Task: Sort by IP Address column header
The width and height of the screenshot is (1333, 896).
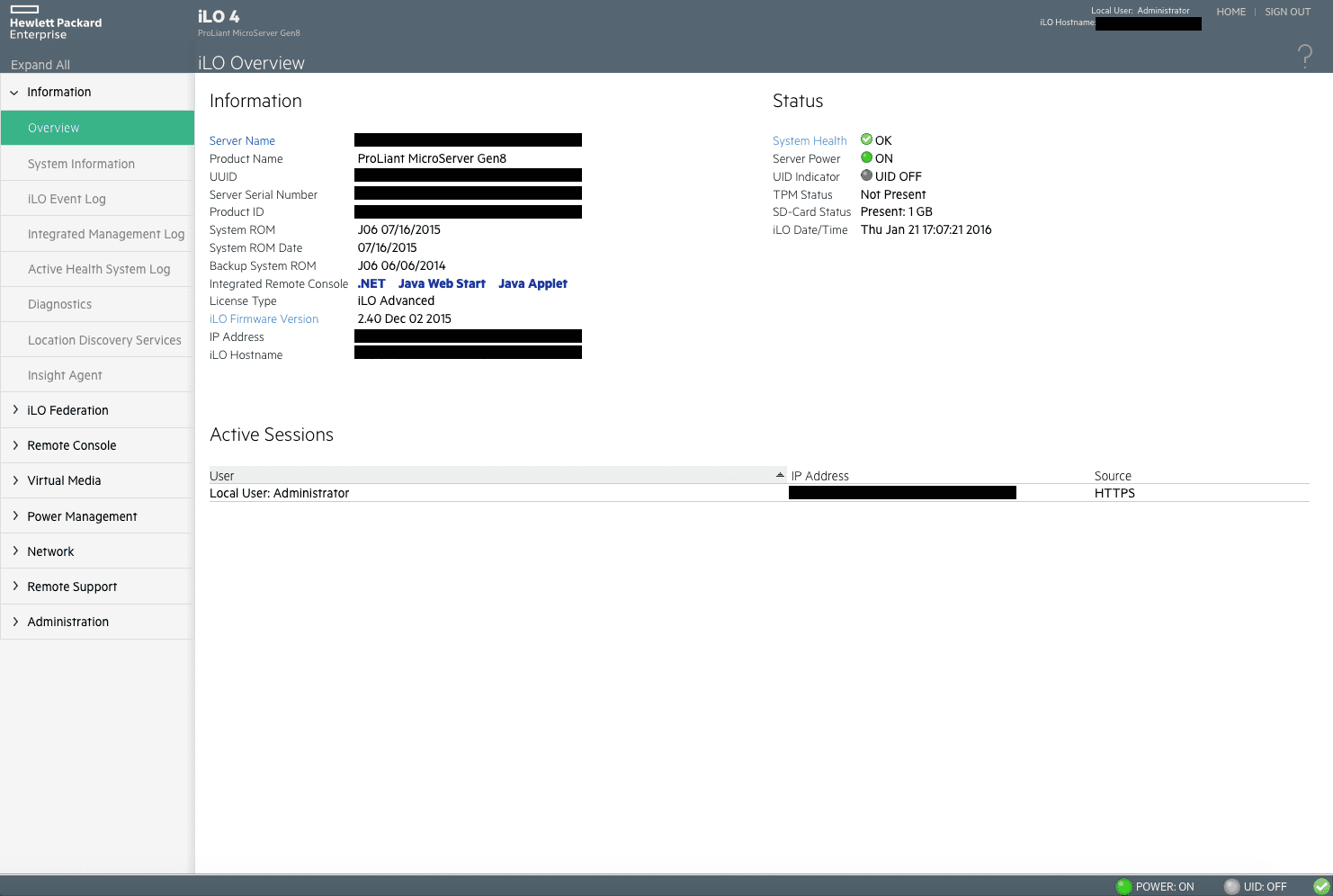Action: pyautogui.click(x=819, y=476)
